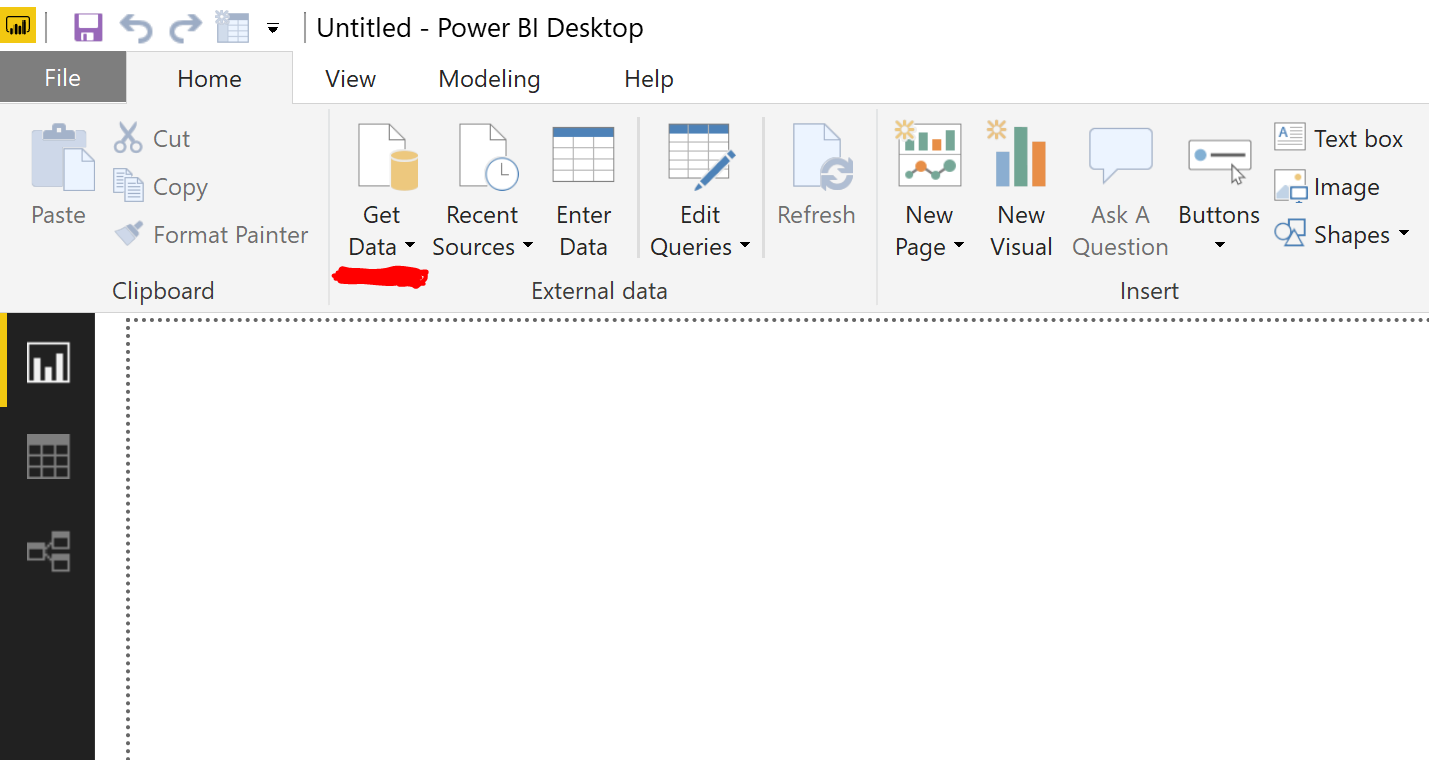Switch to Data view in sidebar
This screenshot has width=1429, height=760.
tap(48, 456)
